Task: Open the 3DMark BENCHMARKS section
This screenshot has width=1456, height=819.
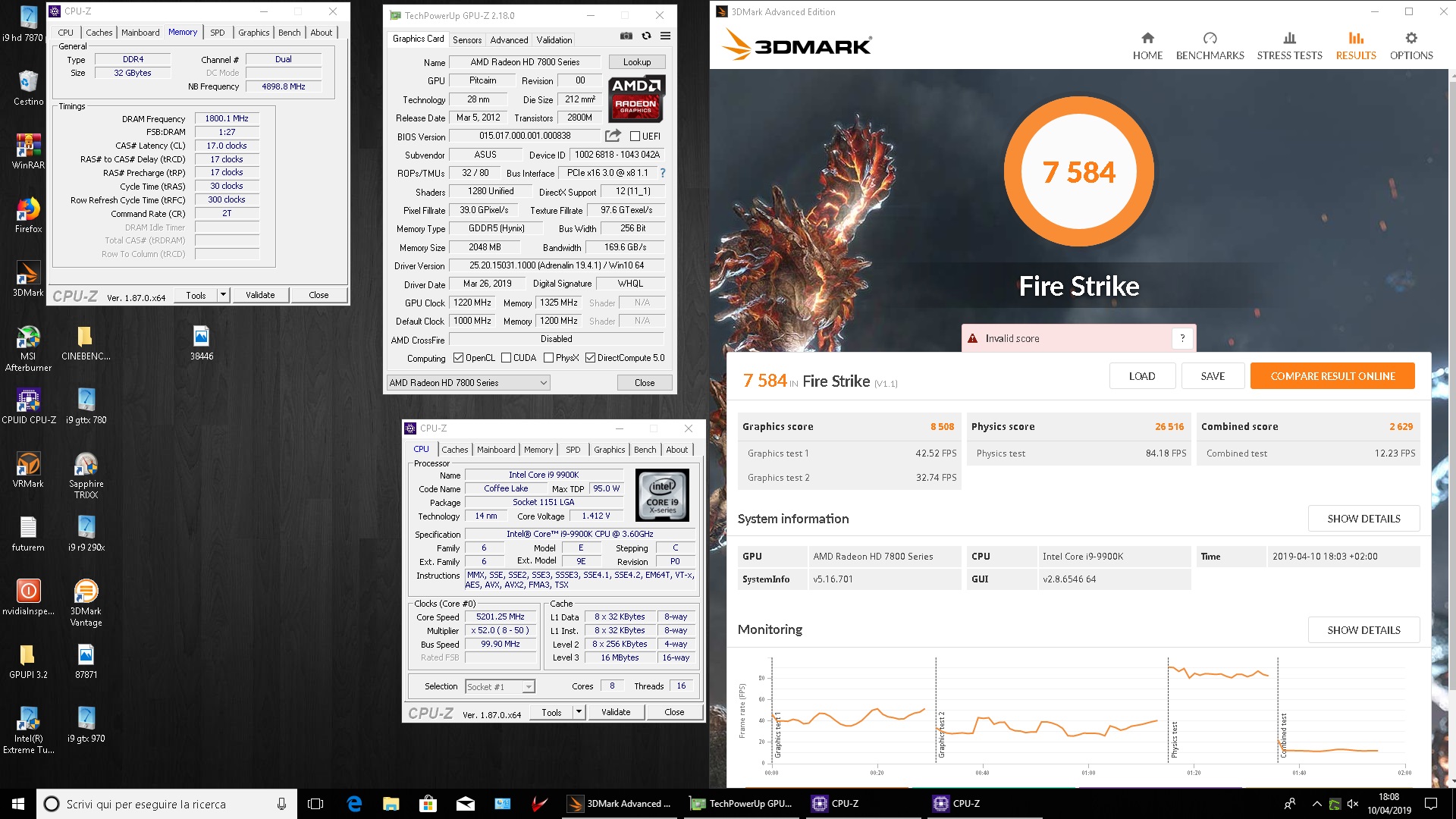Action: pyautogui.click(x=1210, y=46)
